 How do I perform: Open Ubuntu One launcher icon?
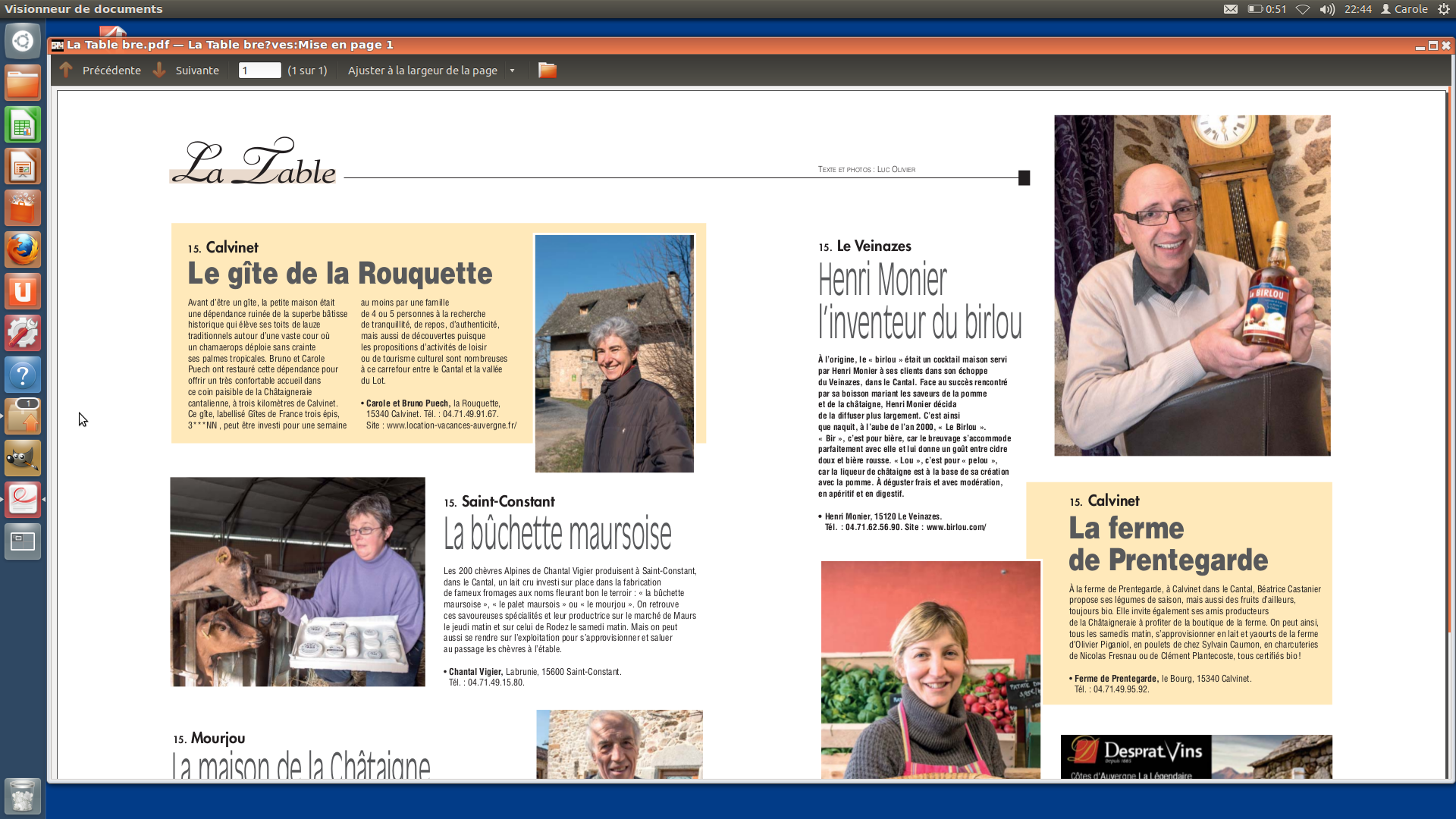click(x=23, y=291)
